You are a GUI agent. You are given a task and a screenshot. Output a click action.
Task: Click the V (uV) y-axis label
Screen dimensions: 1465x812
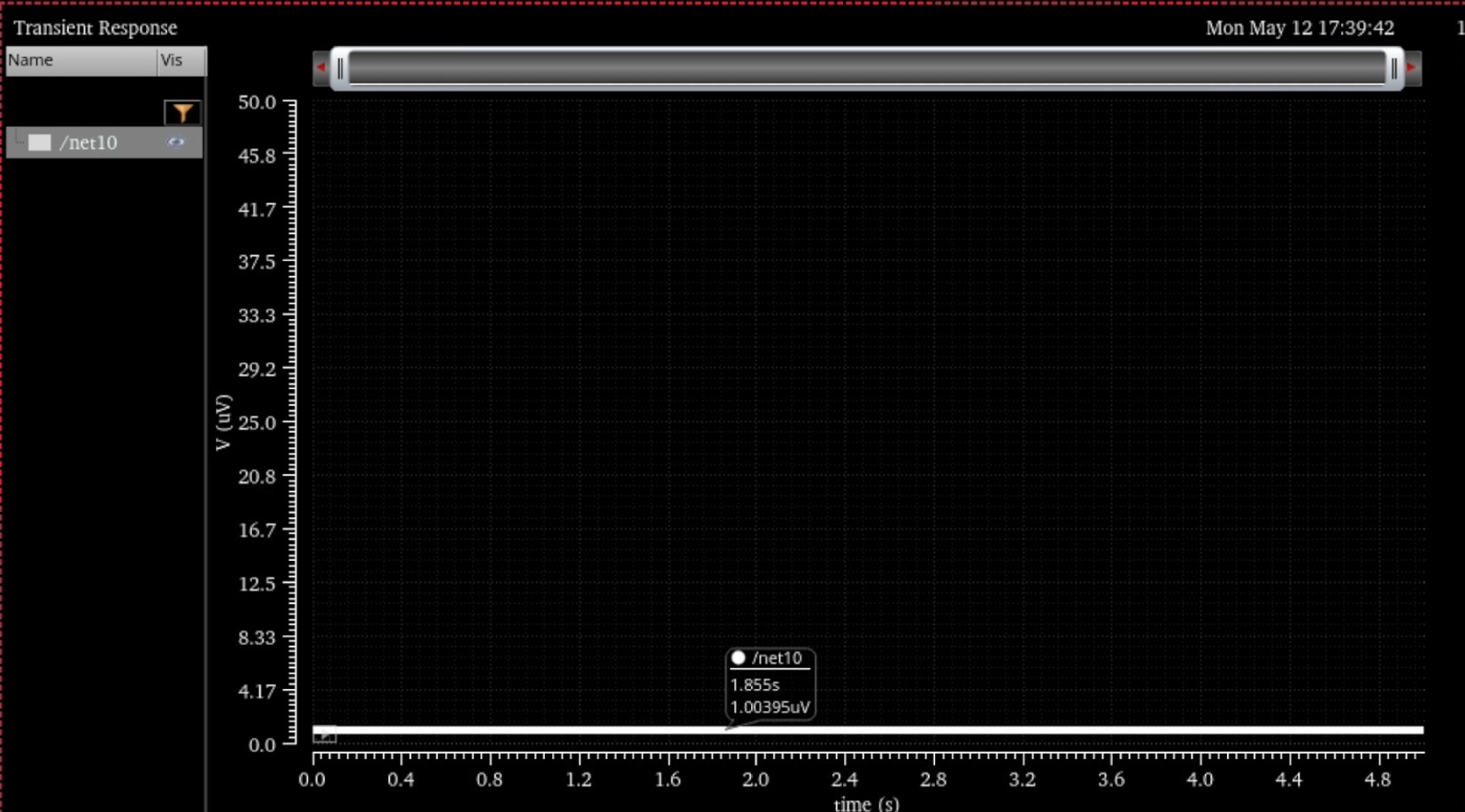coord(223,422)
